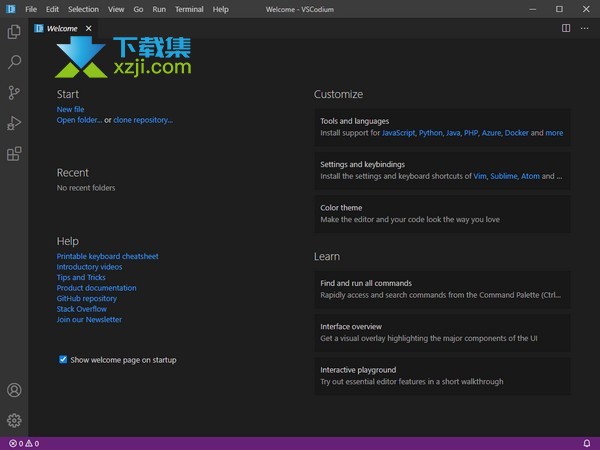Open the Edit menu
The height and width of the screenshot is (450, 600).
click(x=52, y=9)
